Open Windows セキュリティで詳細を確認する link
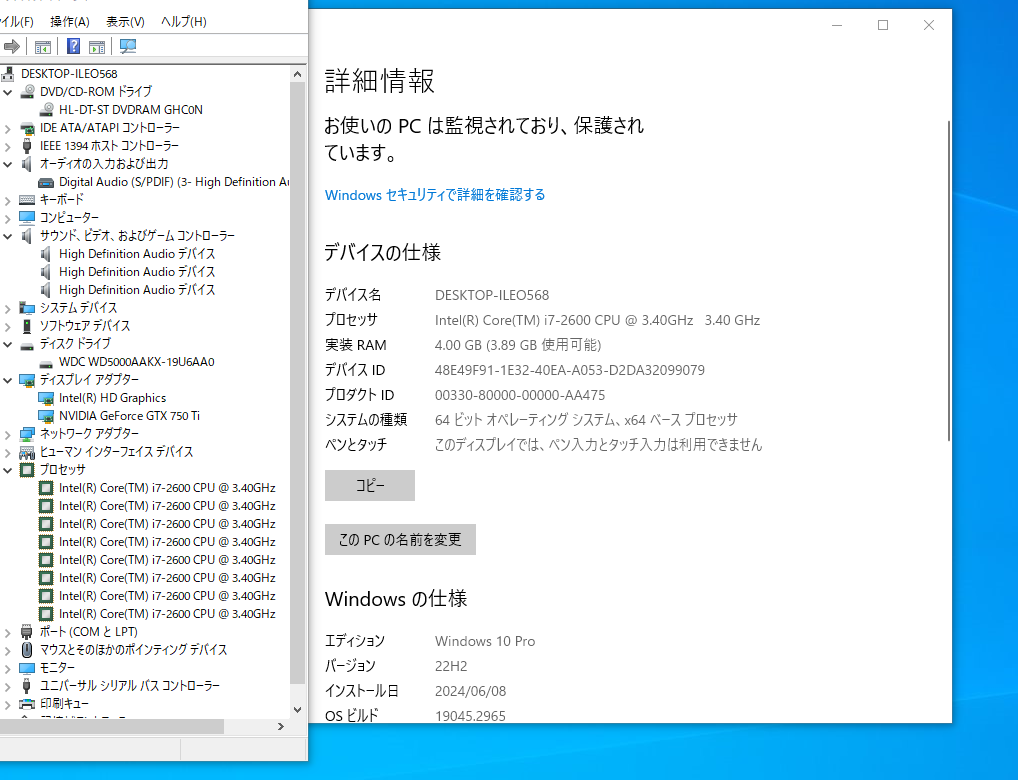This screenshot has height=780, width=1018. point(434,194)
